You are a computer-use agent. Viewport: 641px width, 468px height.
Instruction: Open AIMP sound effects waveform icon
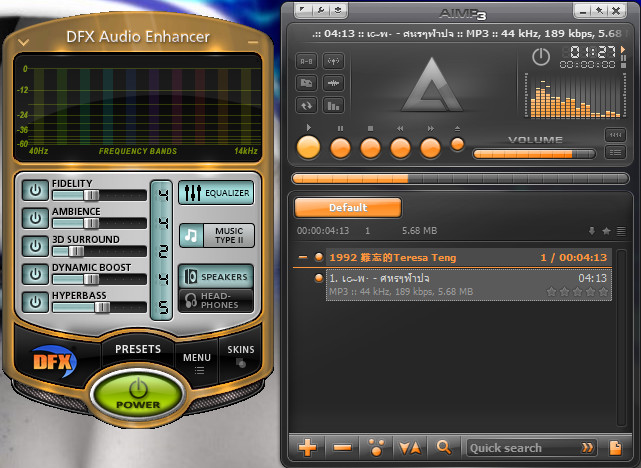[x=333, y=83]
